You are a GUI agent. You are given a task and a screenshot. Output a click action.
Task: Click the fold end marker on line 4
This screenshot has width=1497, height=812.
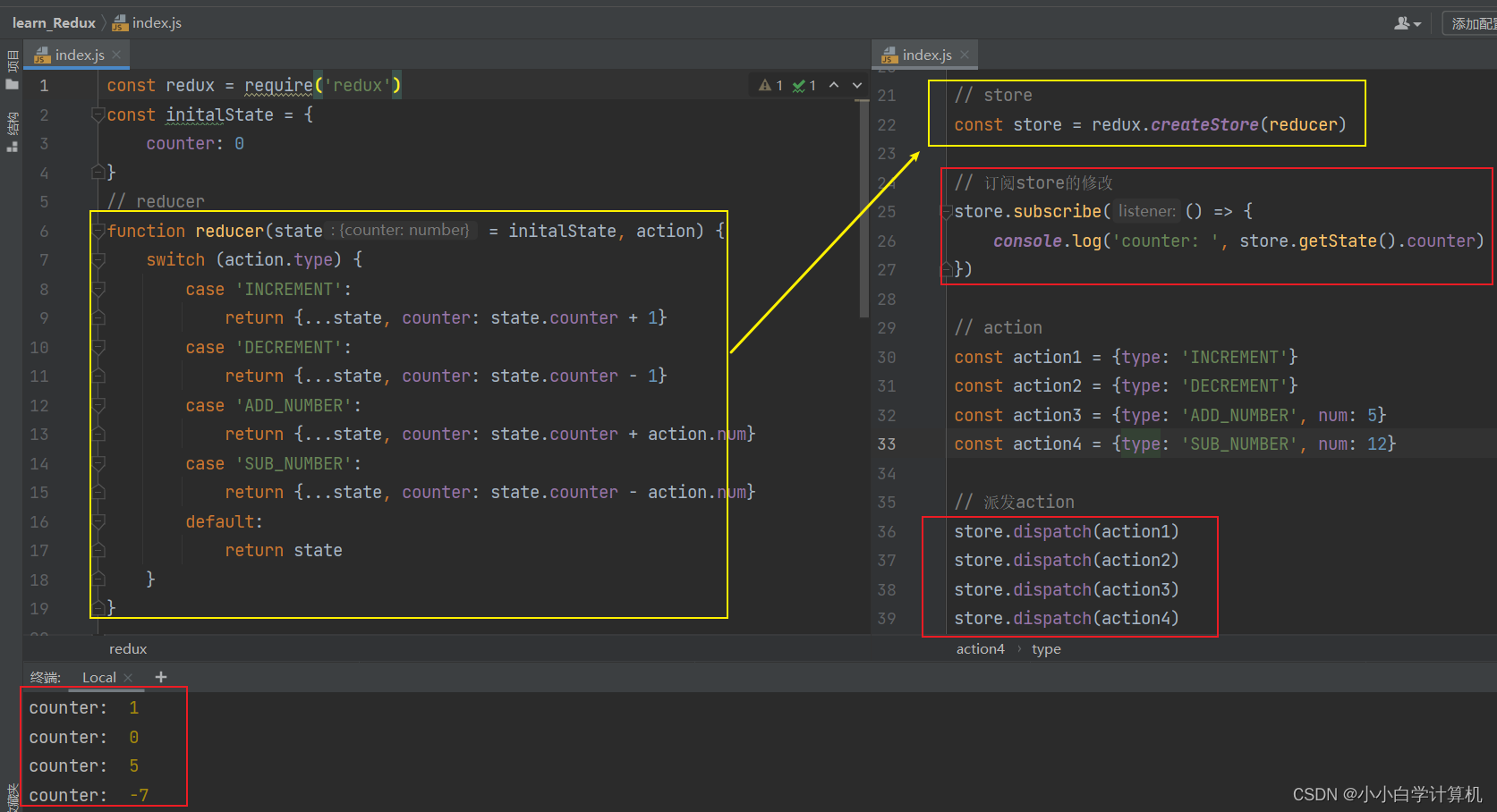pos(98,172)
